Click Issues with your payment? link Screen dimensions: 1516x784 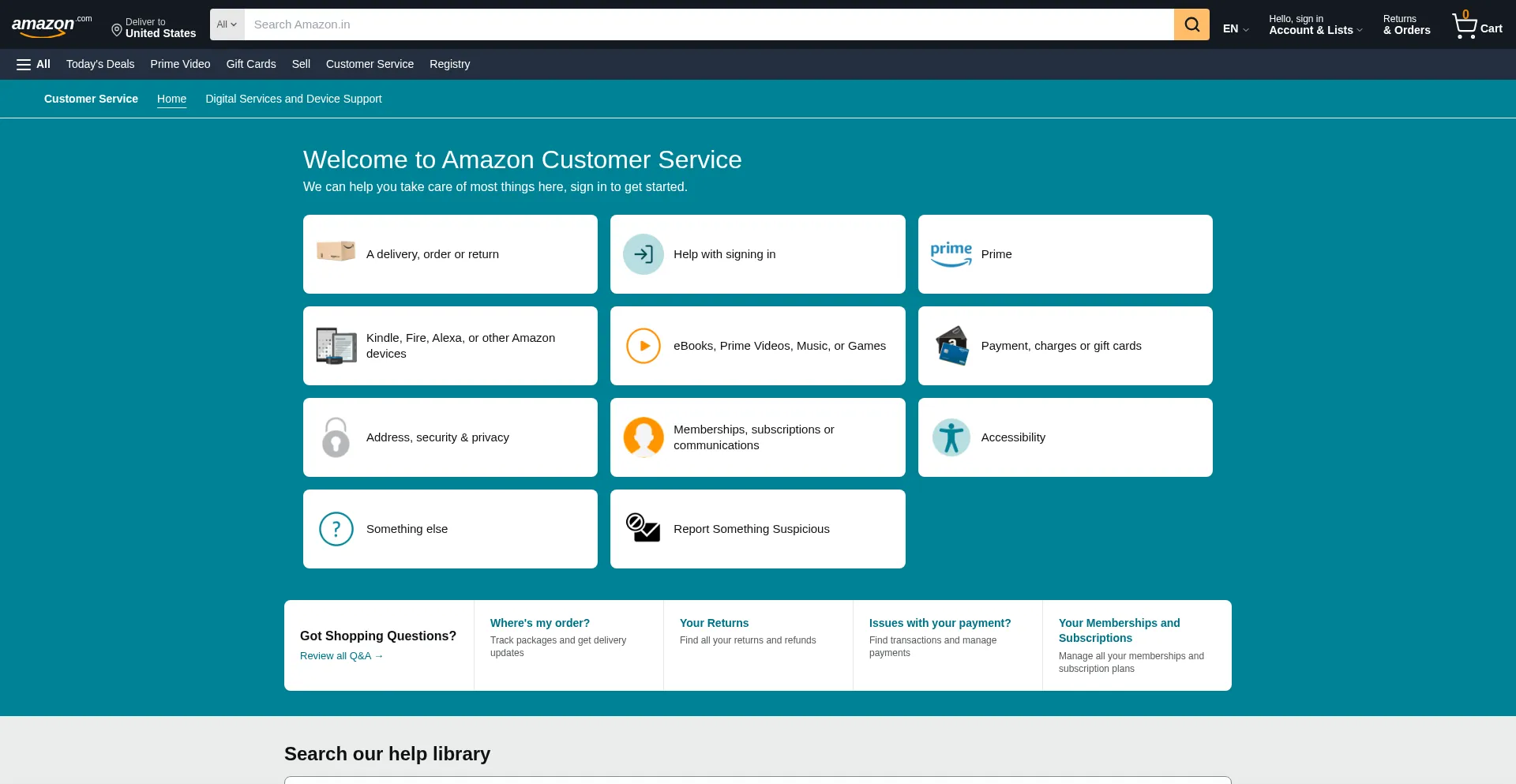tap(940, 623)
